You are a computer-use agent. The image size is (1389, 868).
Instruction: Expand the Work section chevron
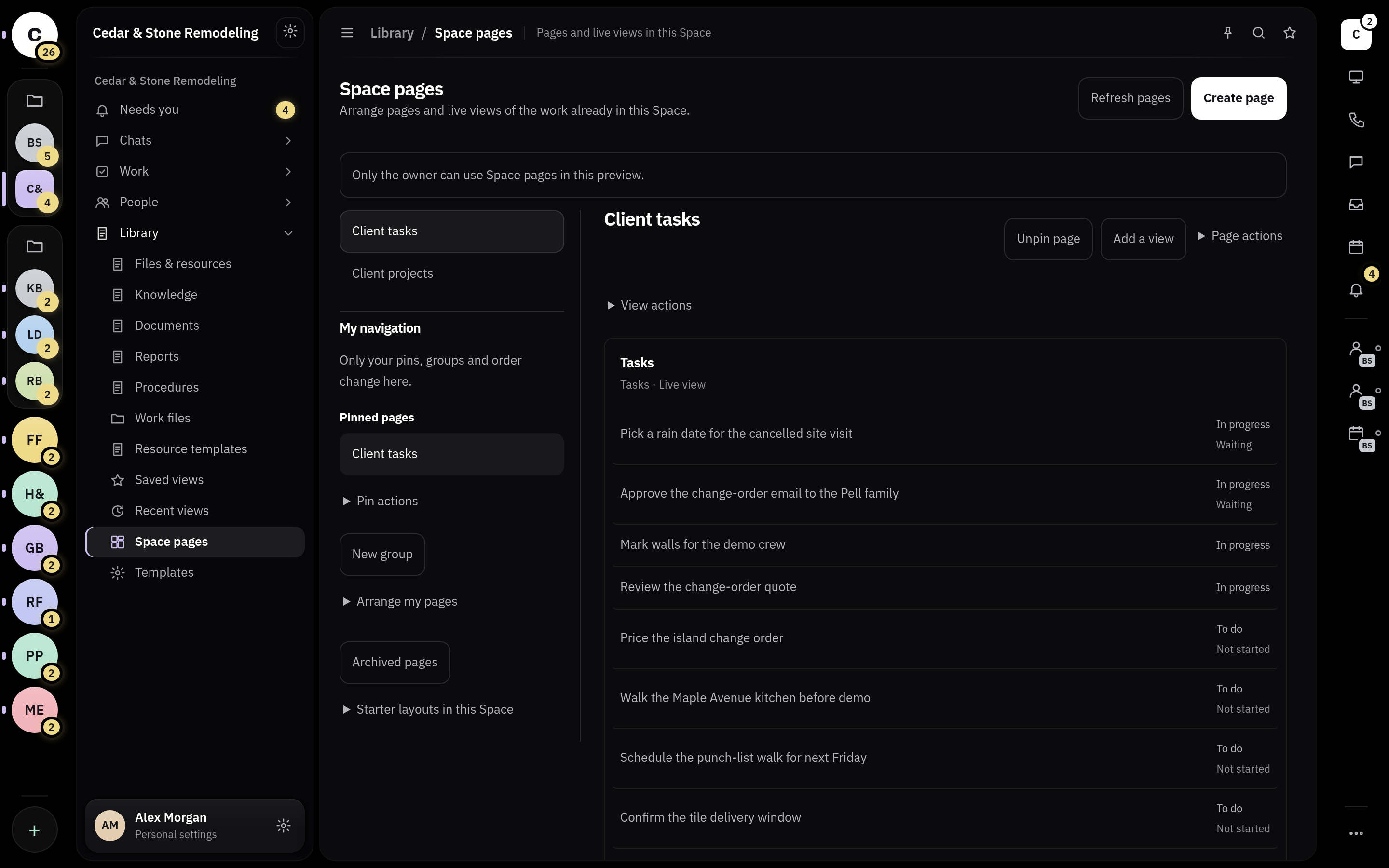tap(288, 172)
